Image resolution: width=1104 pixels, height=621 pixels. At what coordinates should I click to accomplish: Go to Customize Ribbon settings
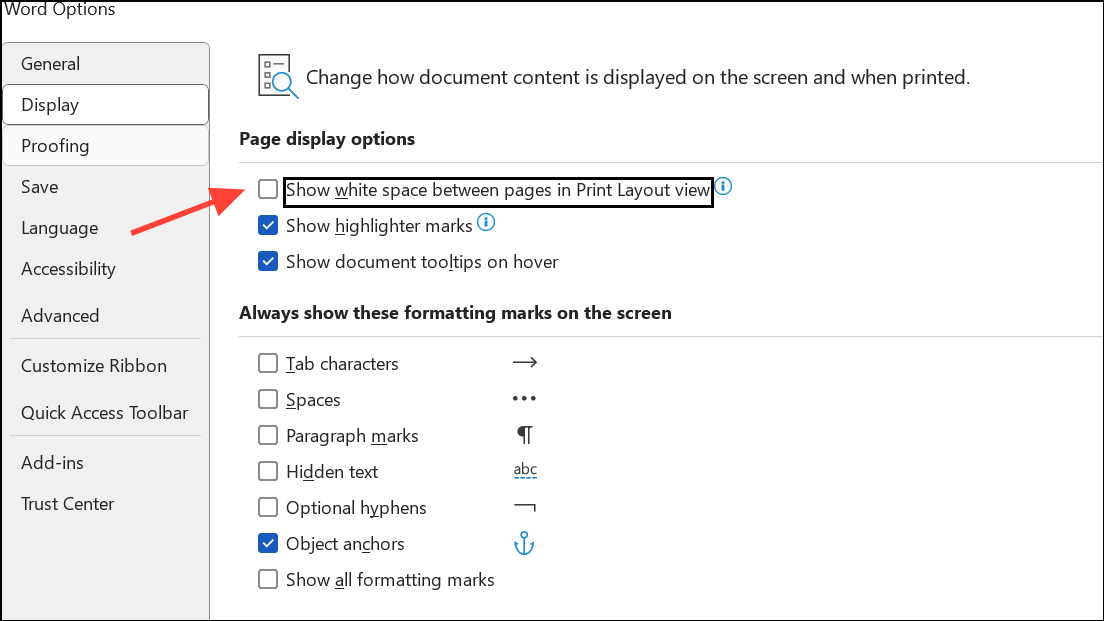[106, 366]
